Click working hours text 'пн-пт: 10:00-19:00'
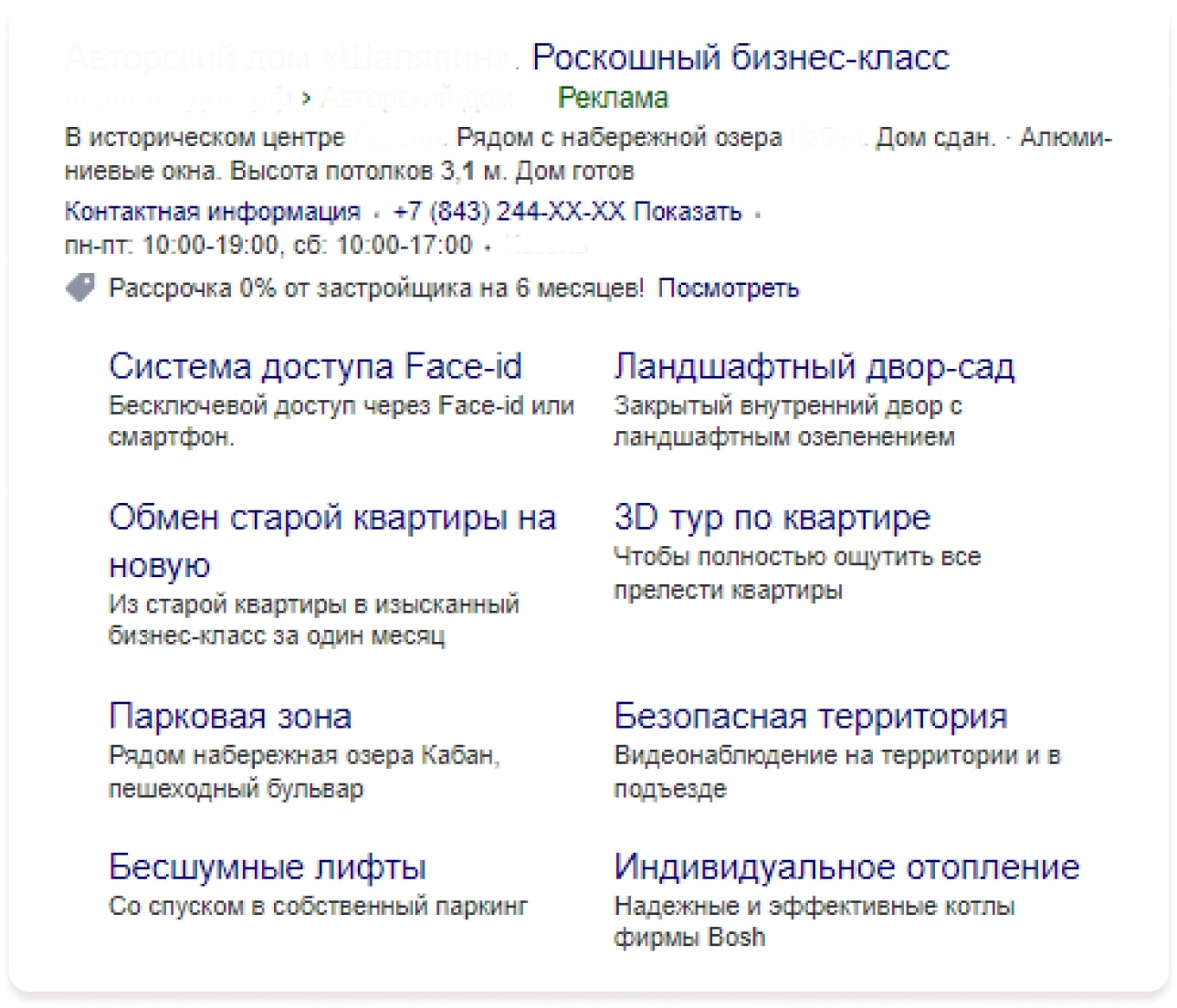Image resolution: width=1177 pixels, height=1008 pixels. pyautogui.click(x=172, y=246)
